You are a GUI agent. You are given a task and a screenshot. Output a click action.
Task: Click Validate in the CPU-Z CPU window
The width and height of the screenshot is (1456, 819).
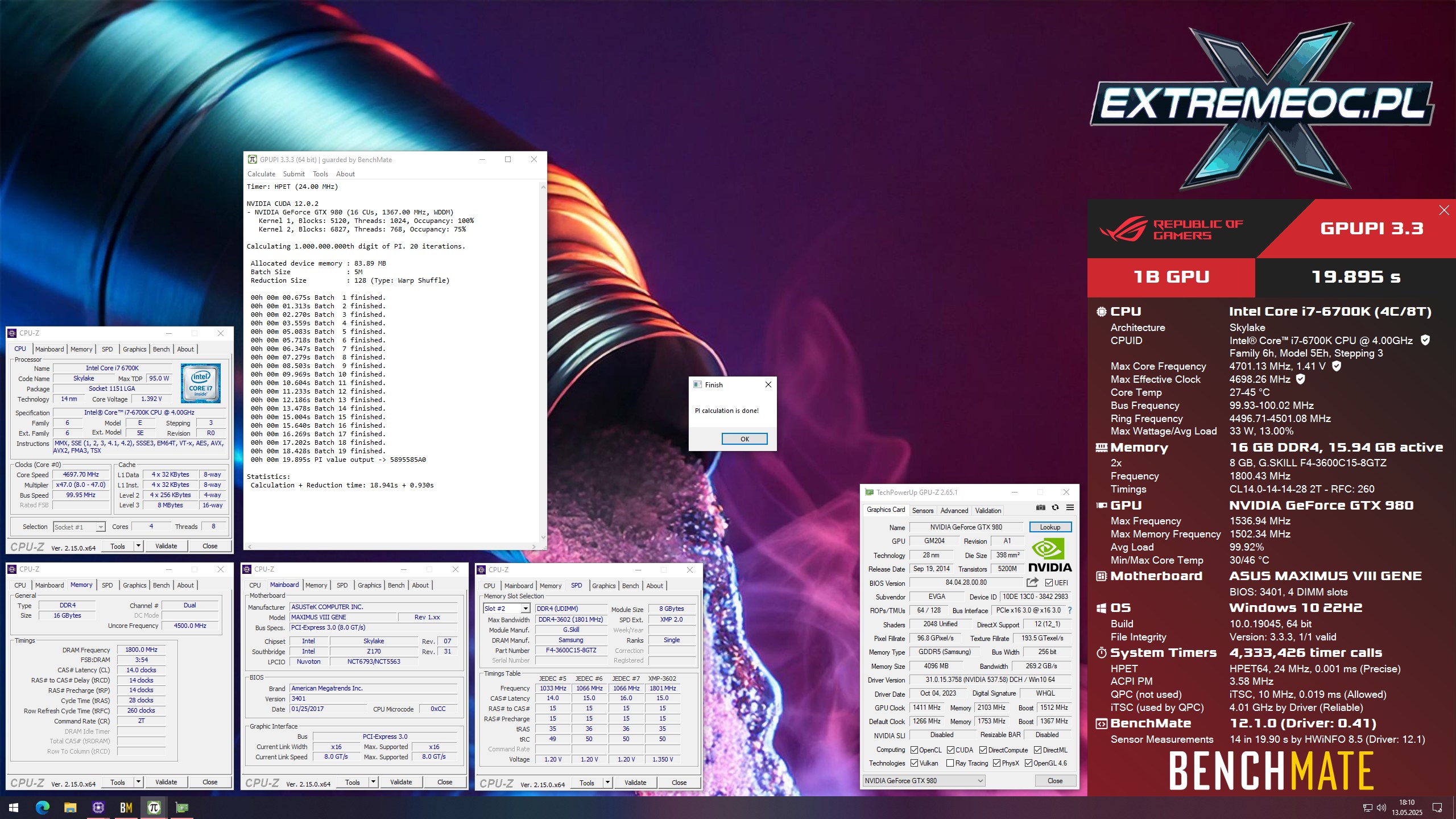tap(166, 546)
